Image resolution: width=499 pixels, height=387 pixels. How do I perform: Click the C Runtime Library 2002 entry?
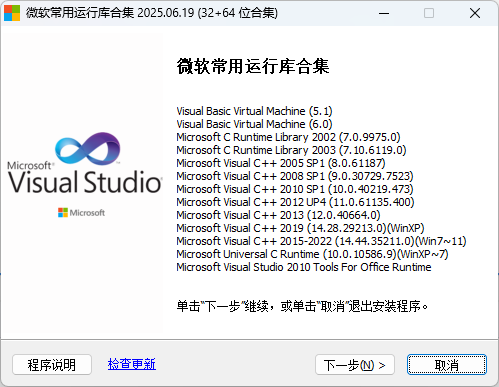click(x=288, y=137)
